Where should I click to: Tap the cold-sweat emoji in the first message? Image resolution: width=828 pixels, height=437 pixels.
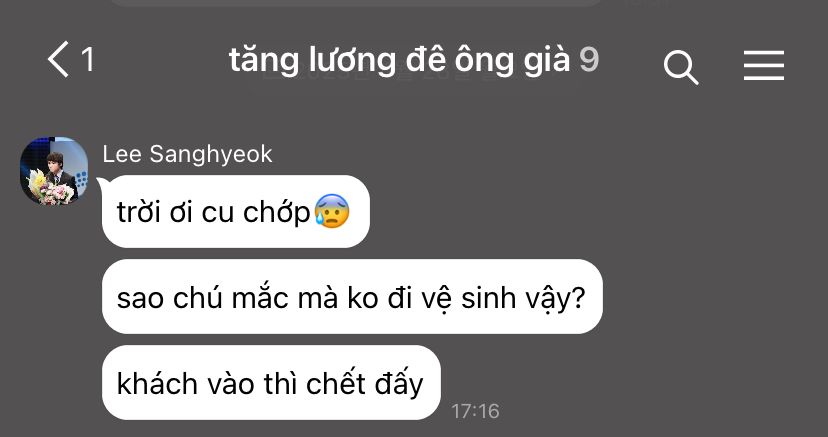point(332,211)
